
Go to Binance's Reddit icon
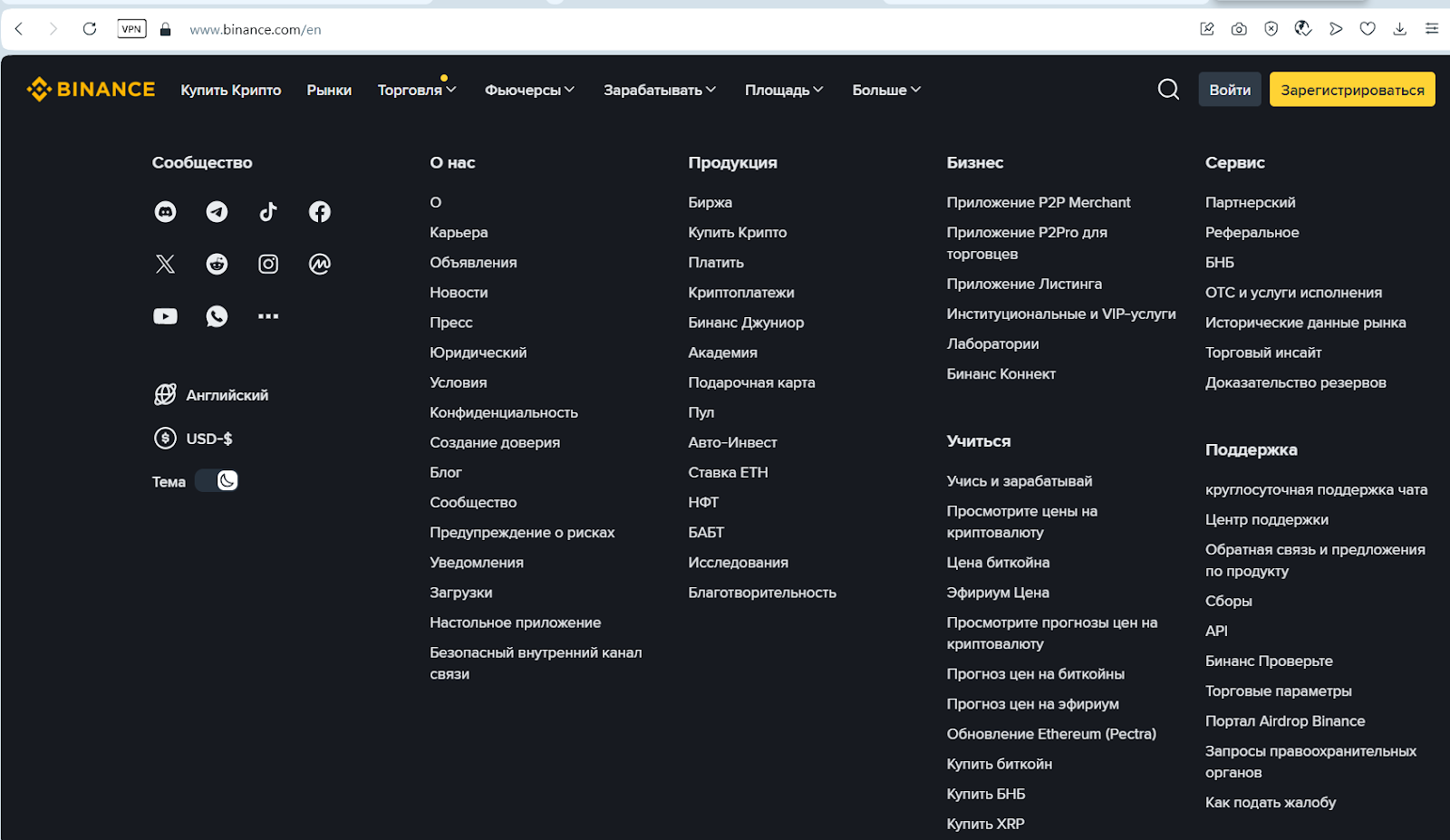click(217, 264)
